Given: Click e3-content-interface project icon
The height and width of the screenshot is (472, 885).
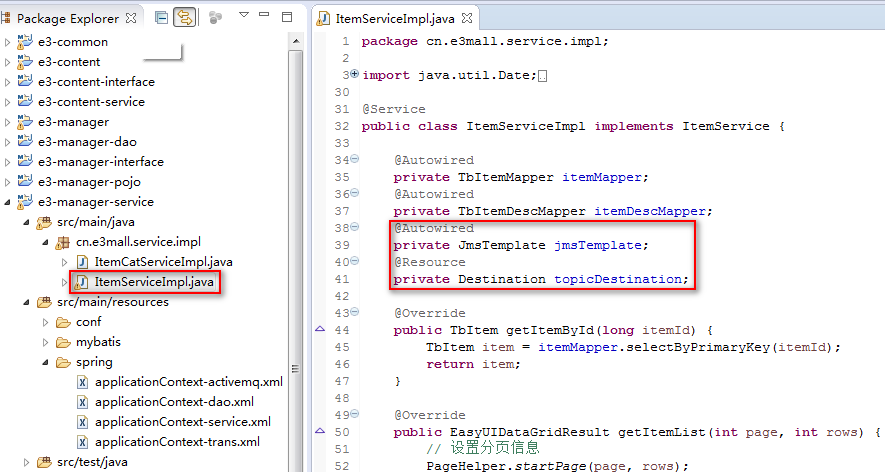Looking at the screenshot, I should coord(25,81).
